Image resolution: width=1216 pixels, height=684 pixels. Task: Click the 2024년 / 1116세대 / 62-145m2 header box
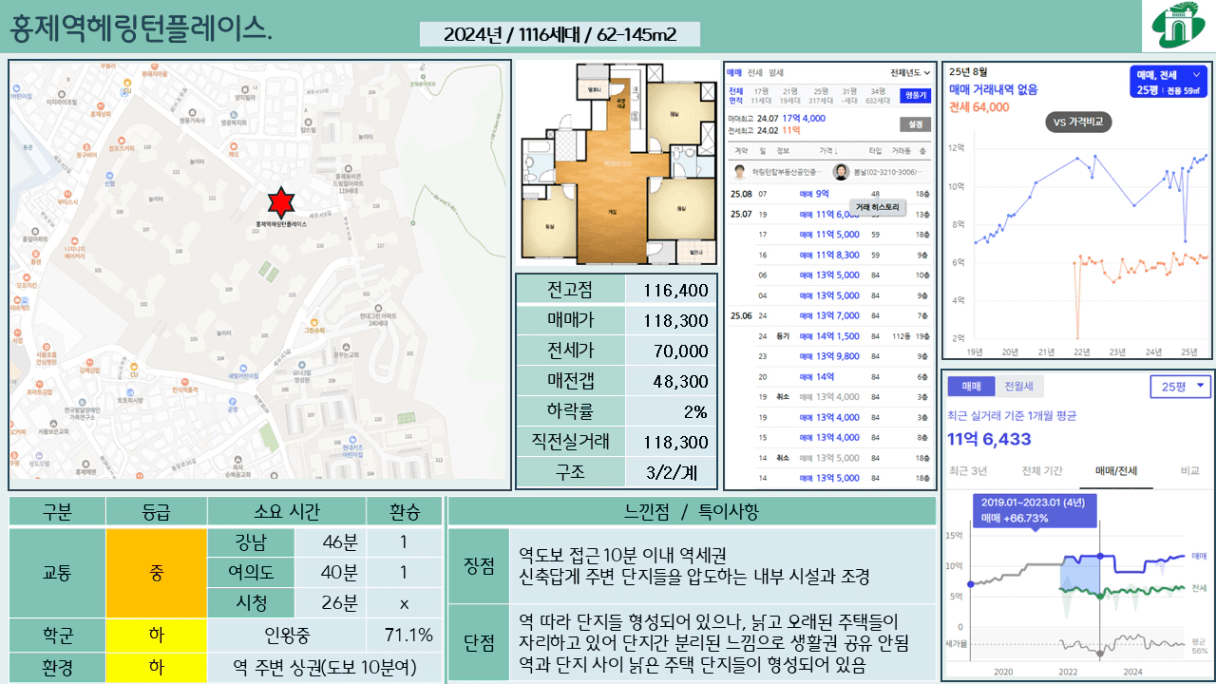click(x=560, y=35)
